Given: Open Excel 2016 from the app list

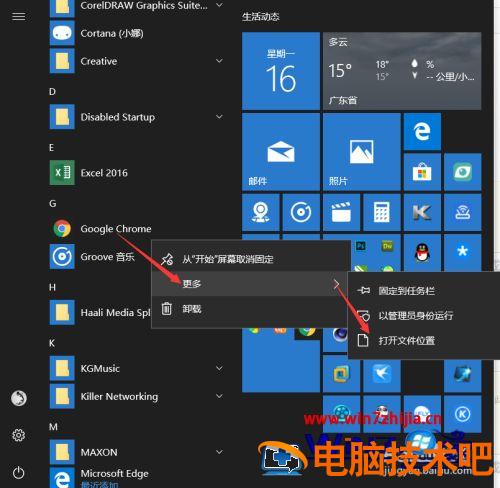Looking at the screenshot, I should click(137, 173).
